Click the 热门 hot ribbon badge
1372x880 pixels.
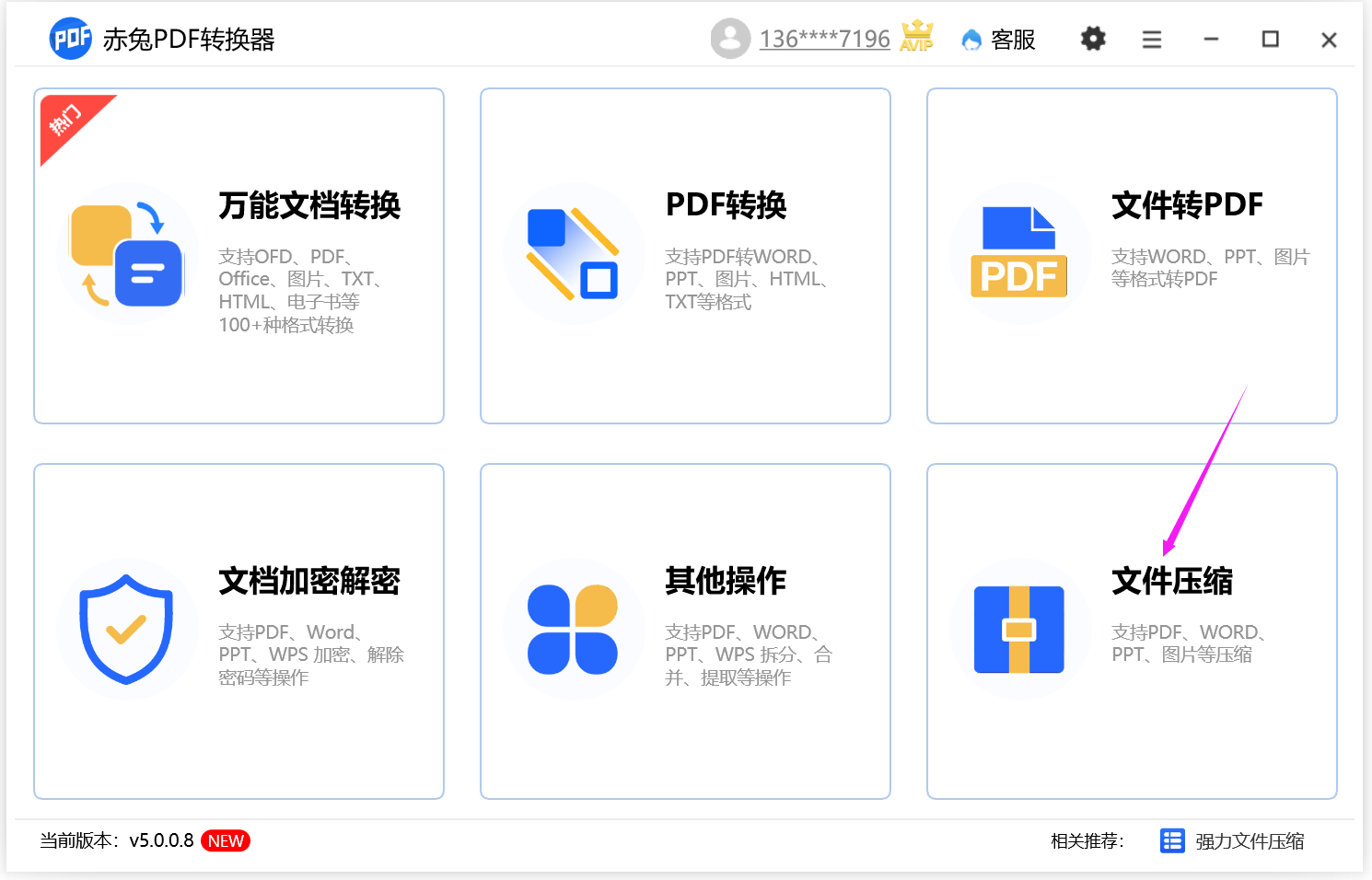click(68, 122)
